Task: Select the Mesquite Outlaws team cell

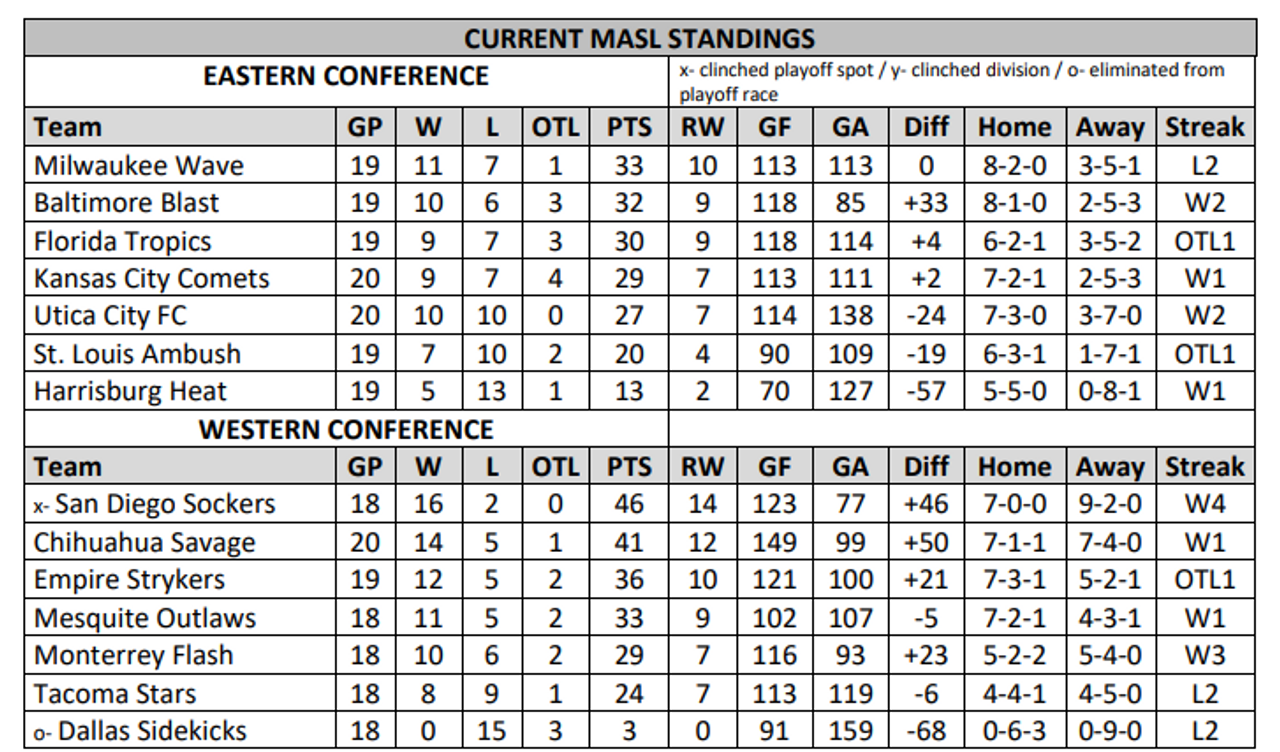Action: [145, 618]
